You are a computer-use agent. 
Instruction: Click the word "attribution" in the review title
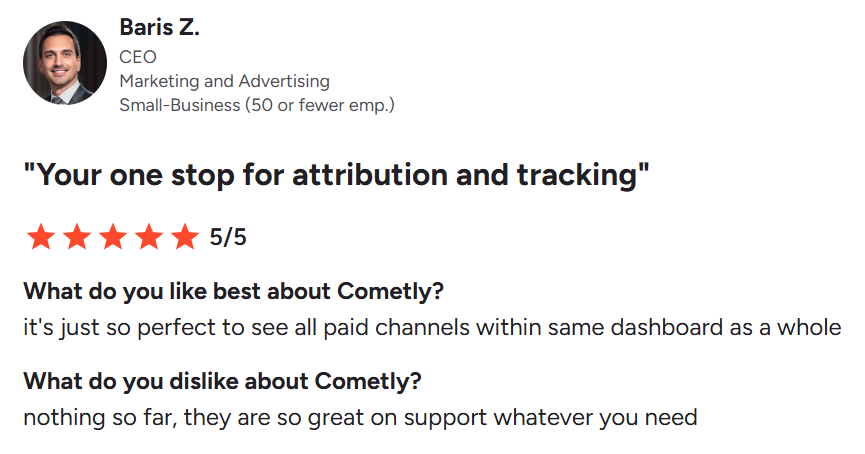click(x=370, y=175)
